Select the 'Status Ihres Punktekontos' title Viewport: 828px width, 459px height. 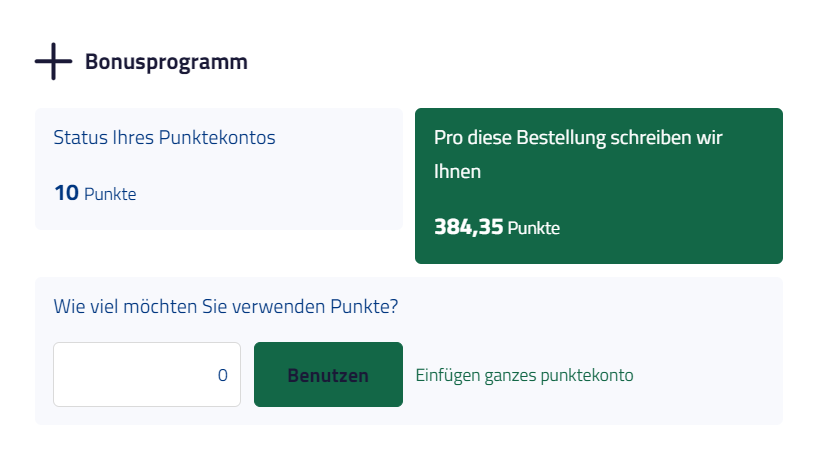pos(164,137)
